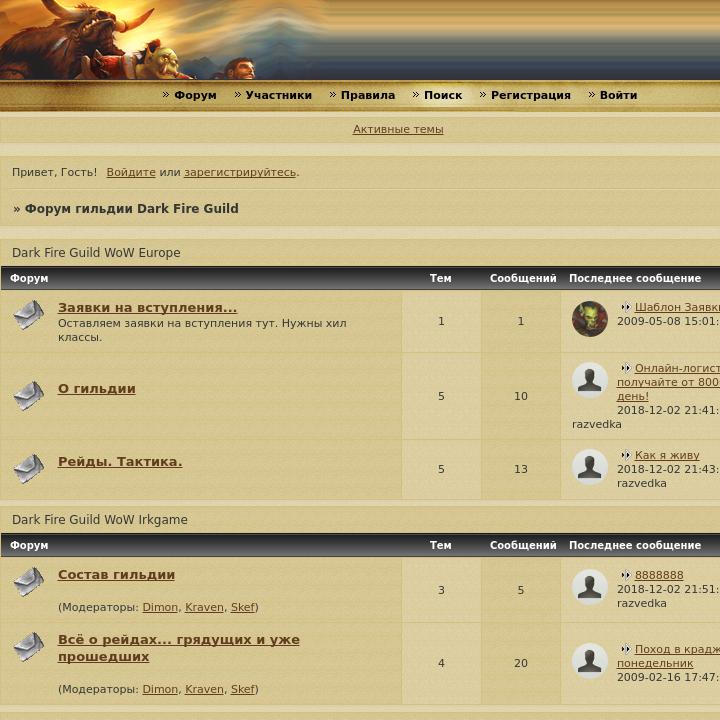720x720 pixels.
Task: Click default avatar in О гильдии row
Action: [x=590, y=380]
